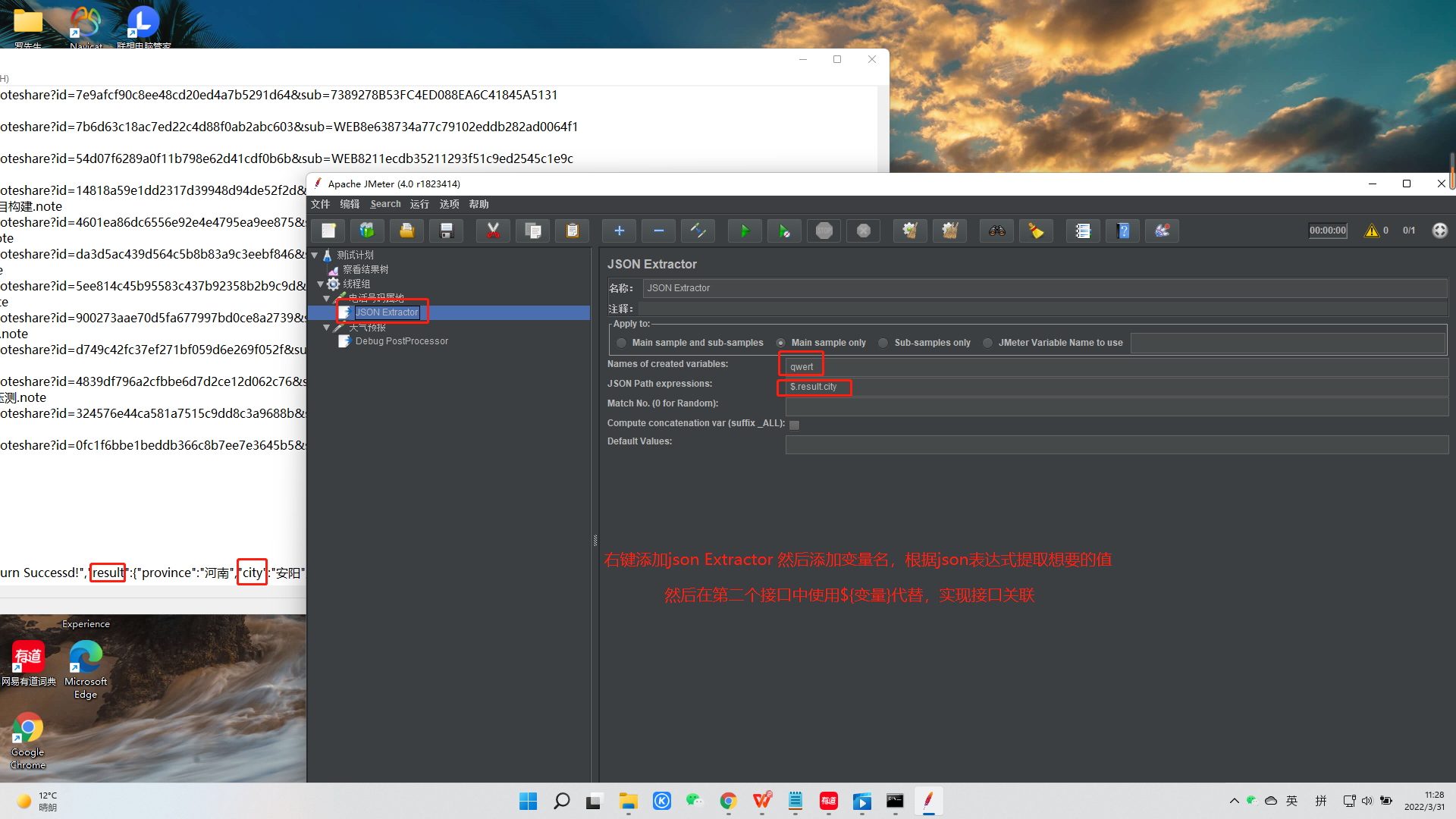Select Main sample and sub-samples radio
Image resolution: width=1456 pixels, height=819 pixels.
[622, 343]
